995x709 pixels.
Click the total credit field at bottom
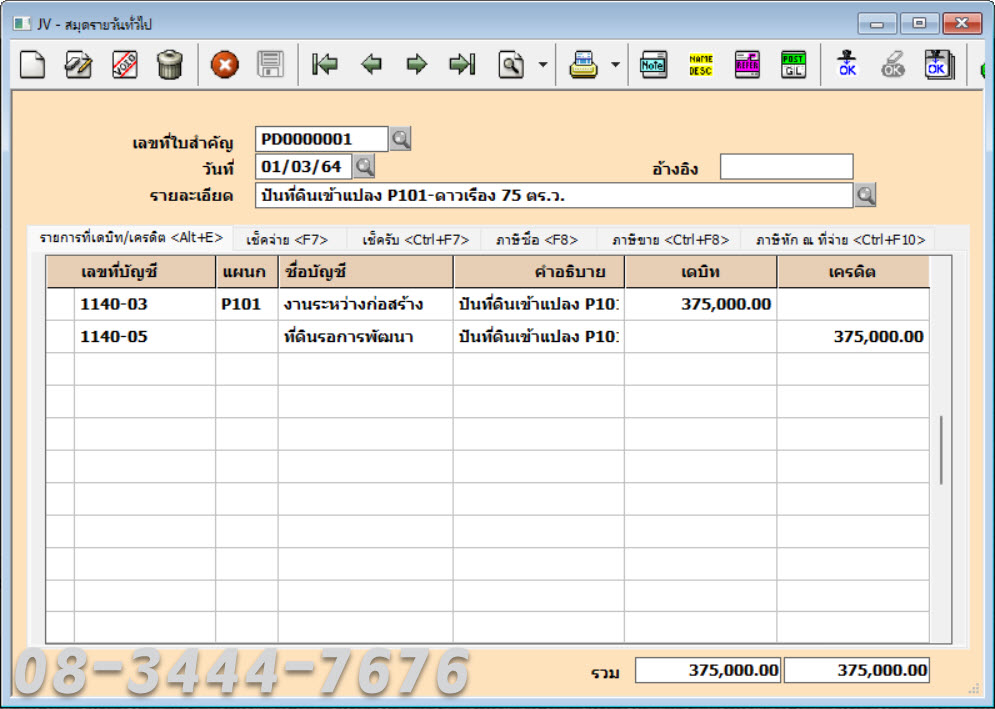pyautogui.click(x=857, y=670)
